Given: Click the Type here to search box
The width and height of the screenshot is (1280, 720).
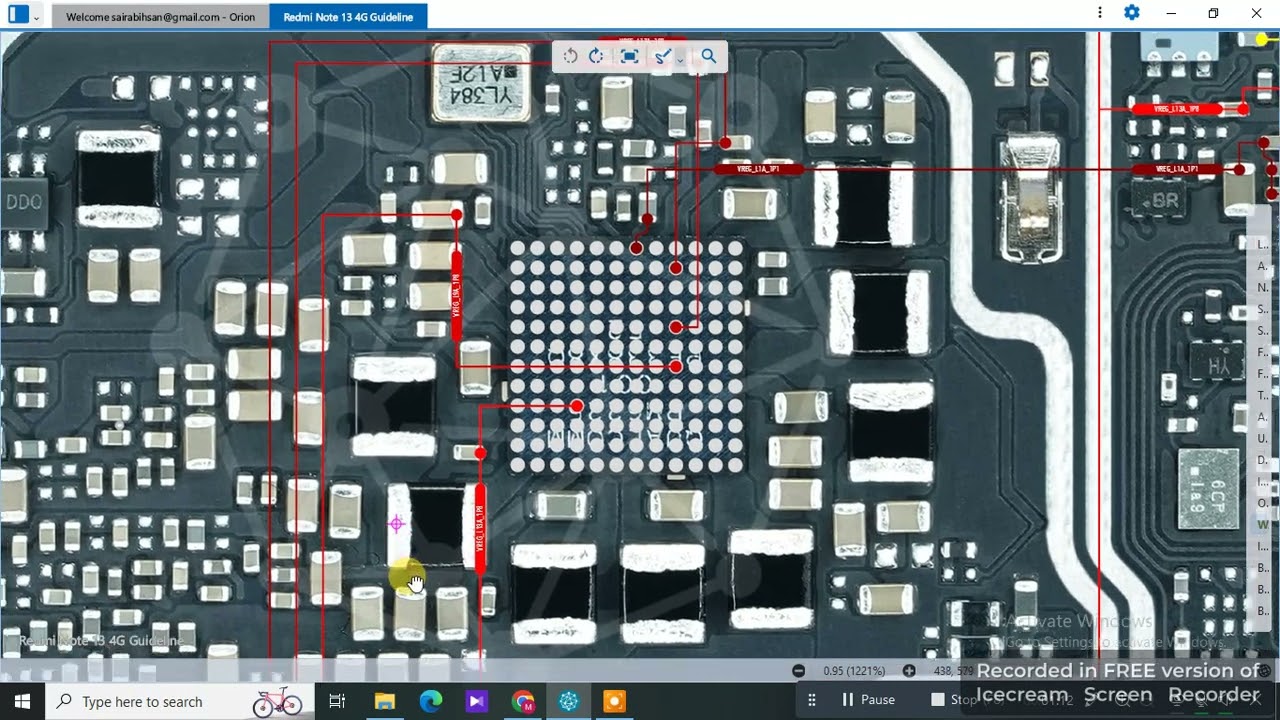Looking at the screenshot, I should click(x=180, y=701).
